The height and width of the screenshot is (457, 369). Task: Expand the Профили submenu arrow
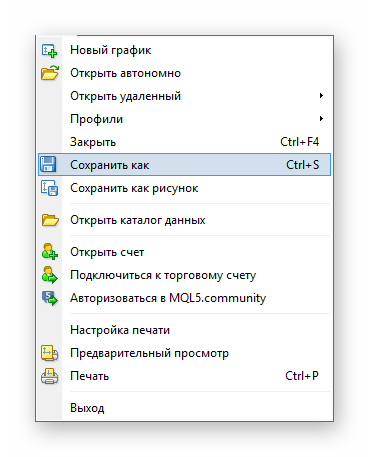[x=321, y=119]
